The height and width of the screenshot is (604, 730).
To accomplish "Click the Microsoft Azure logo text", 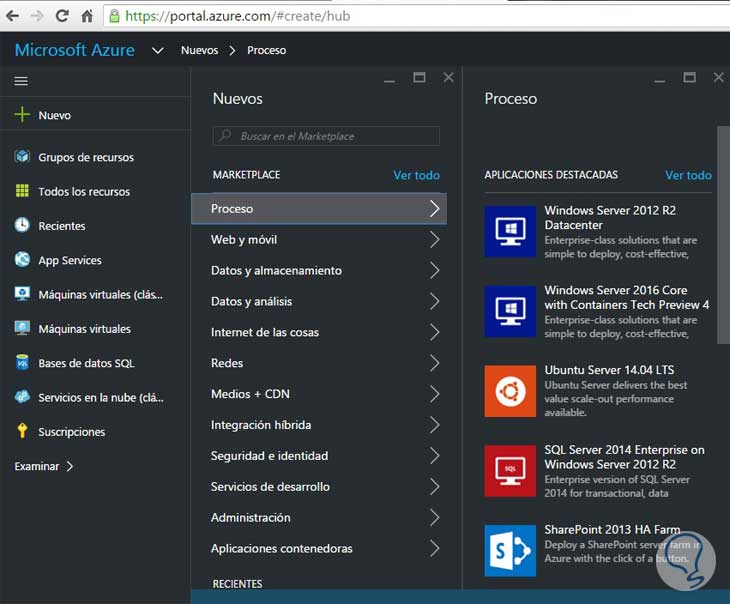I will point(74,50).
